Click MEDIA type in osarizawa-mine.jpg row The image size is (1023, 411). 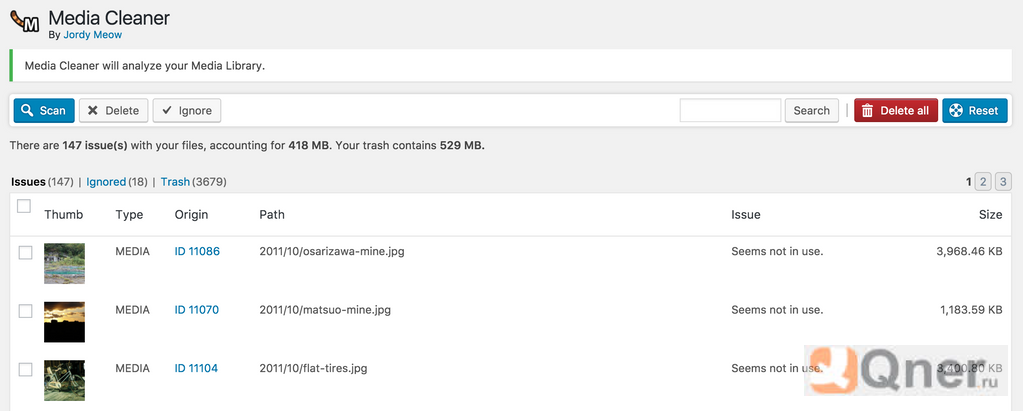click(132, 251)
